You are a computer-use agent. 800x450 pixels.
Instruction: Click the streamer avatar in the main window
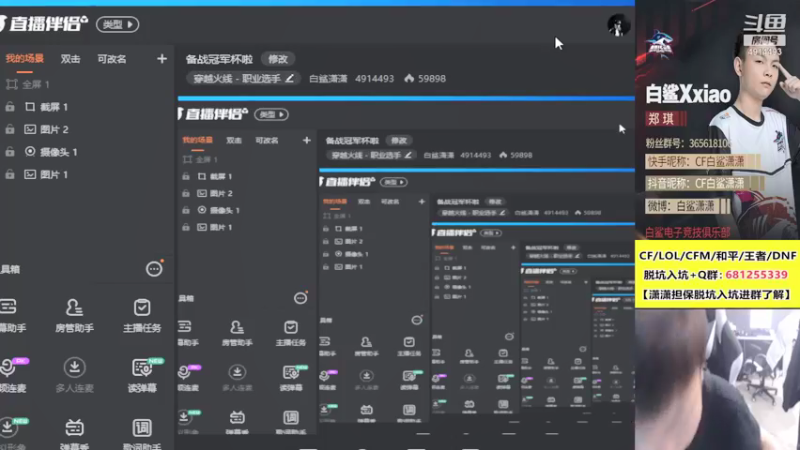click(618, 24)
